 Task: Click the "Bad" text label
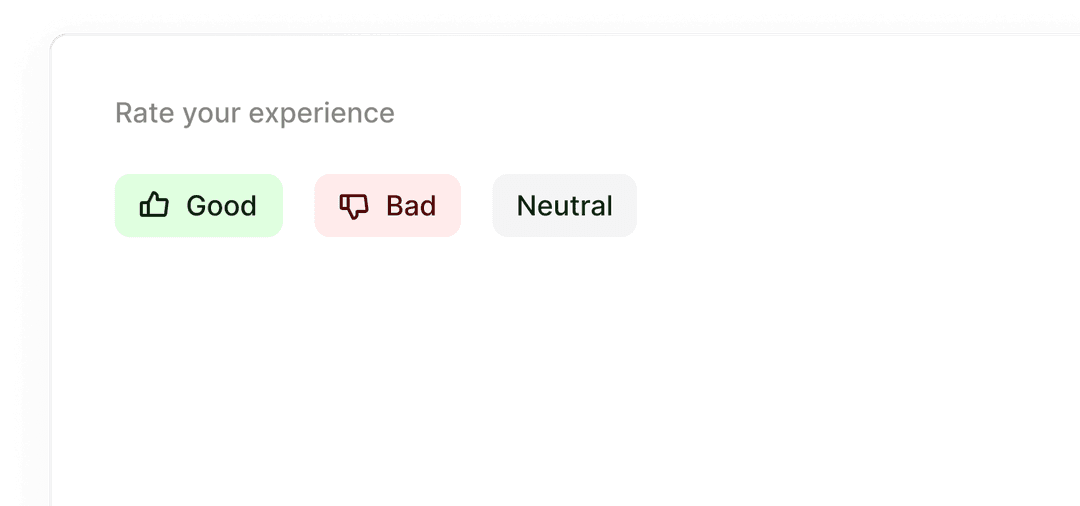point(411,206)
